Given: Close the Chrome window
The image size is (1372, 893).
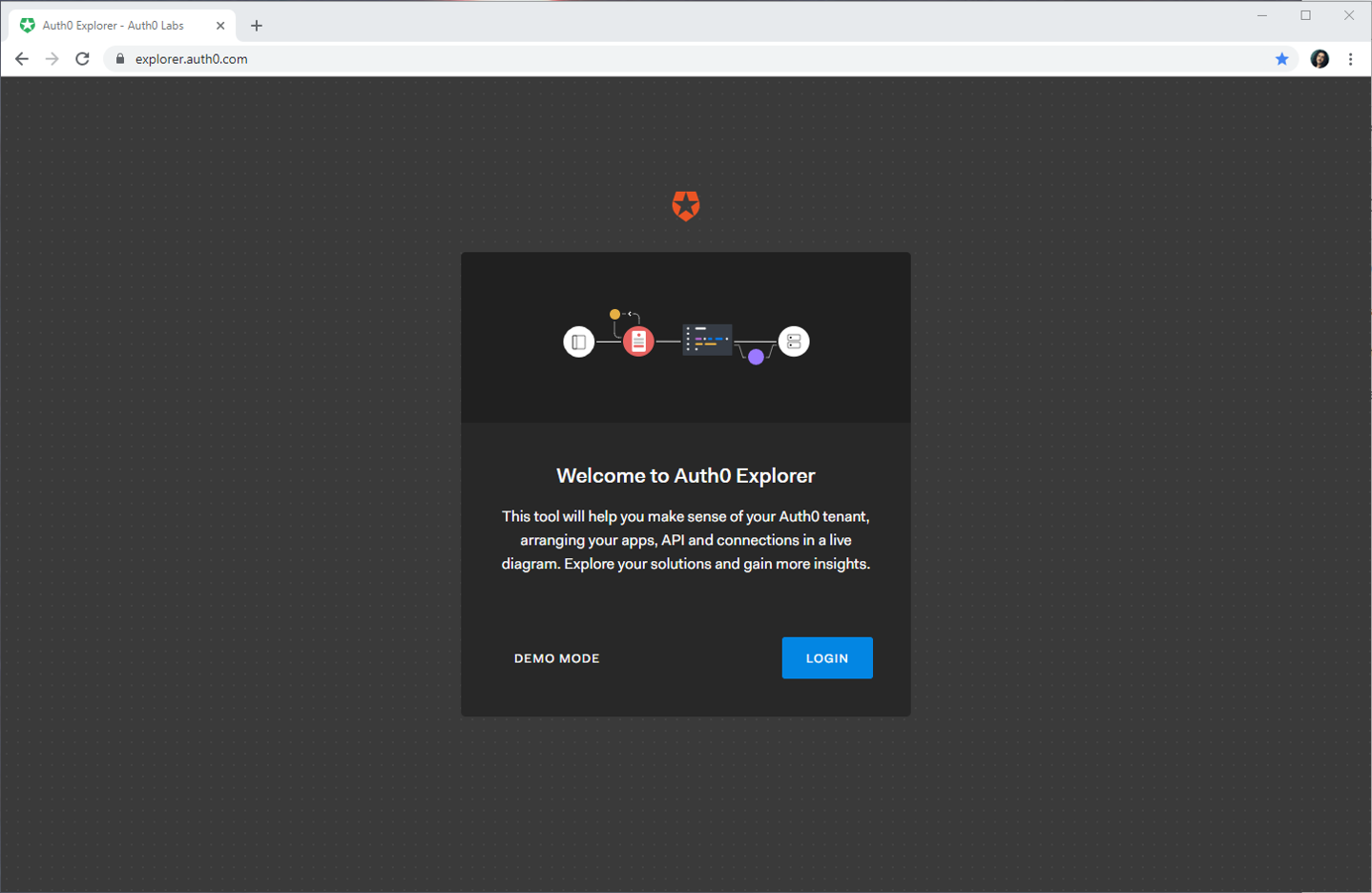Looking at the screenshot, I should pos(1349,15).
